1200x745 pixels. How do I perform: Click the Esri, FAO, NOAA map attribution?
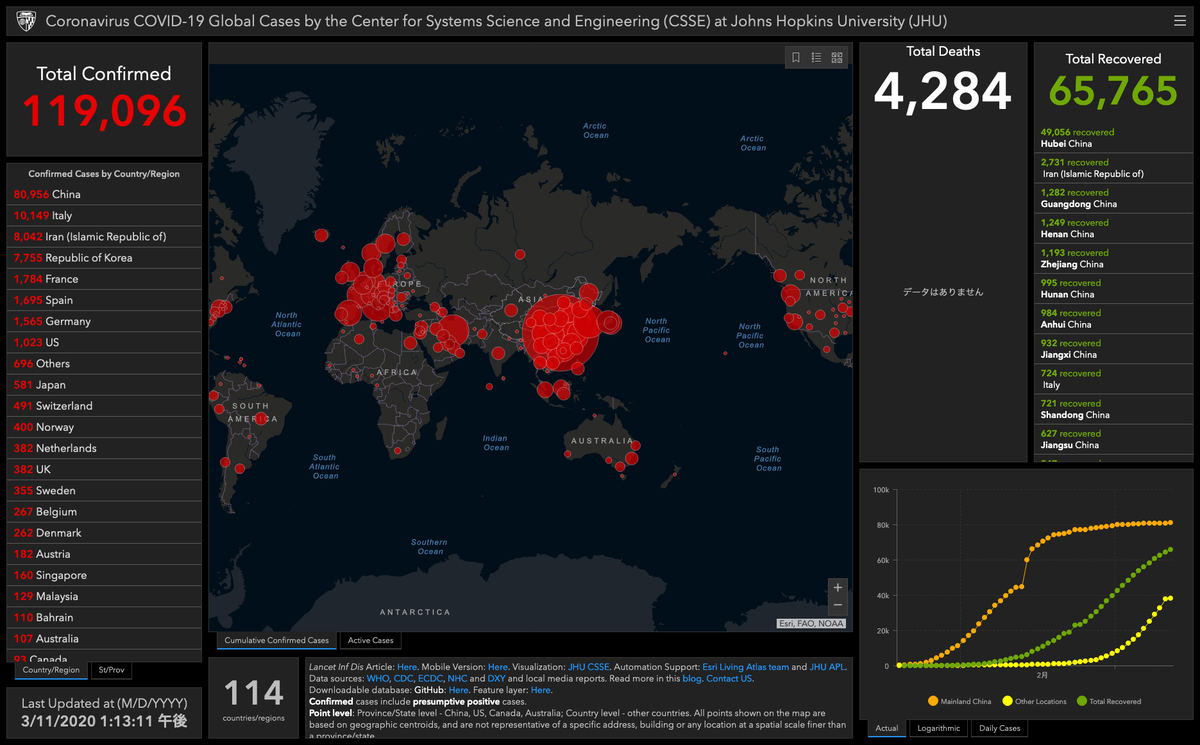(812, 623)
